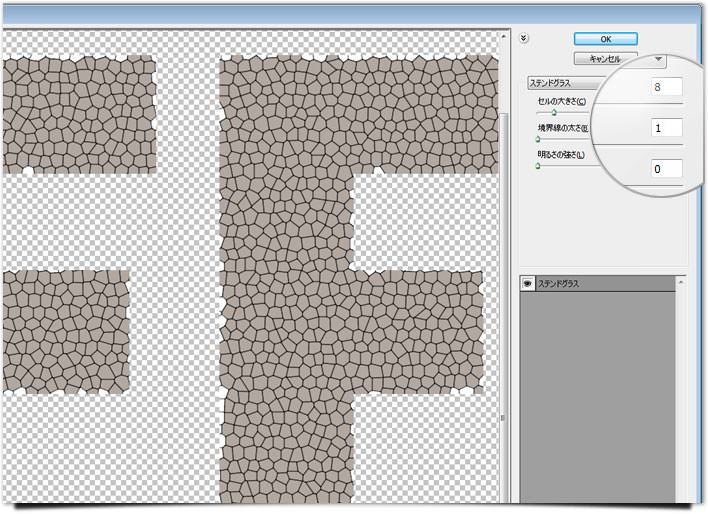Click the 明るさの強さ(L) label
This screenshot has width=708, height=514.
(561, 155)
